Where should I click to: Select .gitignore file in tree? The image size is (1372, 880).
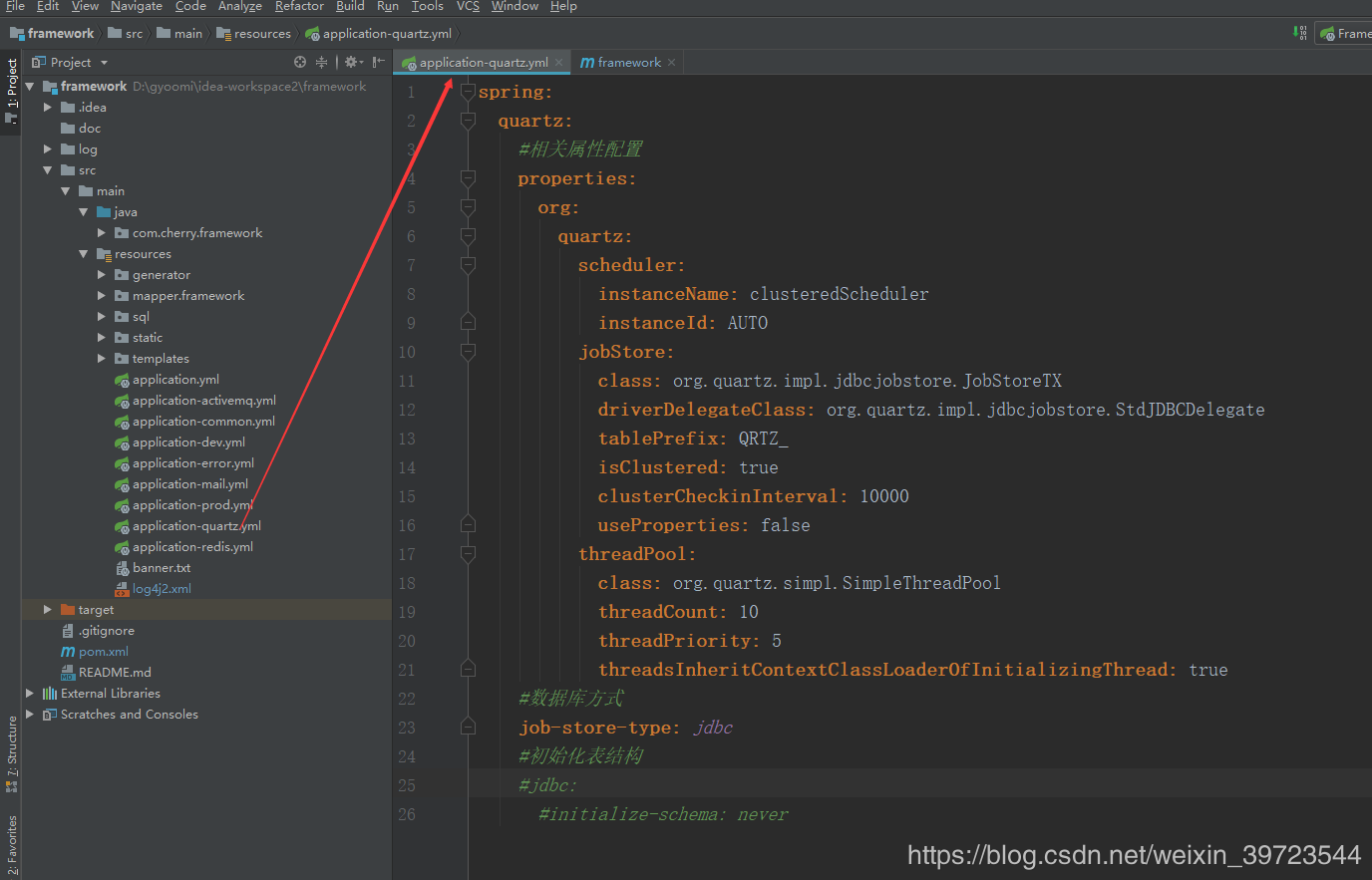click(x=98, y=631)
